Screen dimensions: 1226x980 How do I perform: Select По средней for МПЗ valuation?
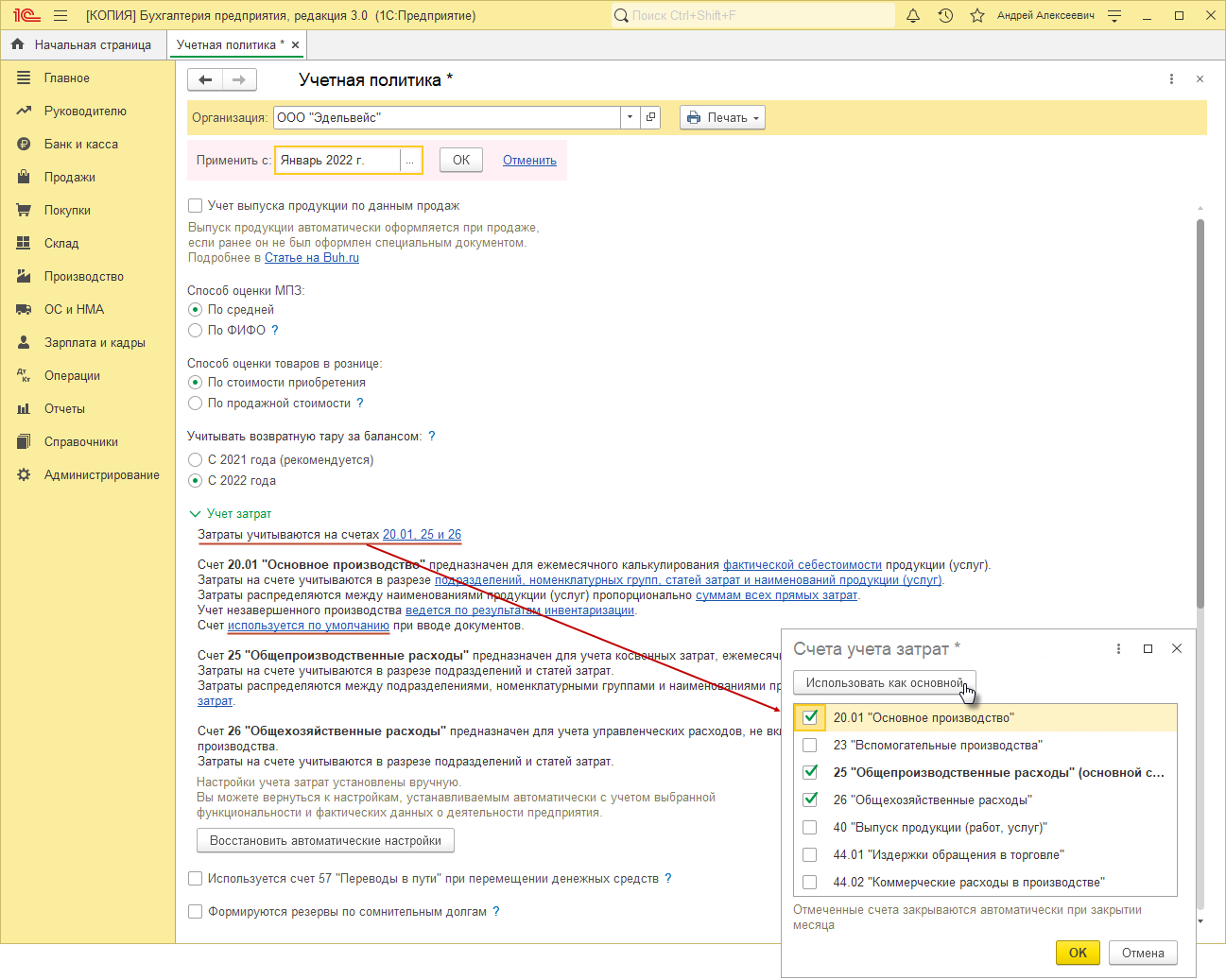[x=195, y=309]
